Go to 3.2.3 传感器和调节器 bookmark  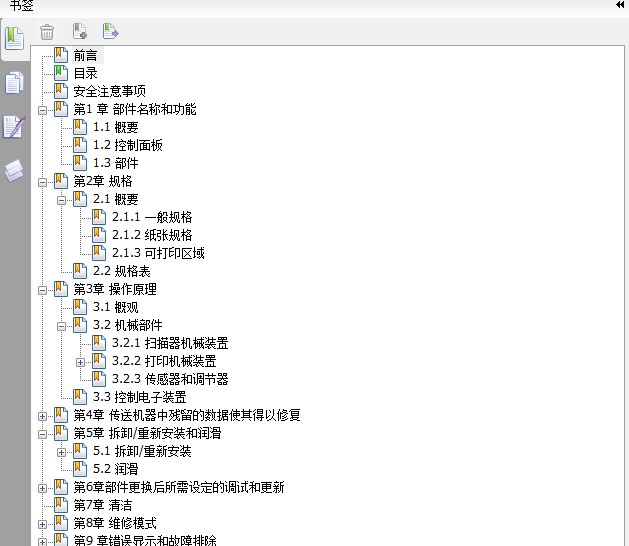tap(170, 379)
